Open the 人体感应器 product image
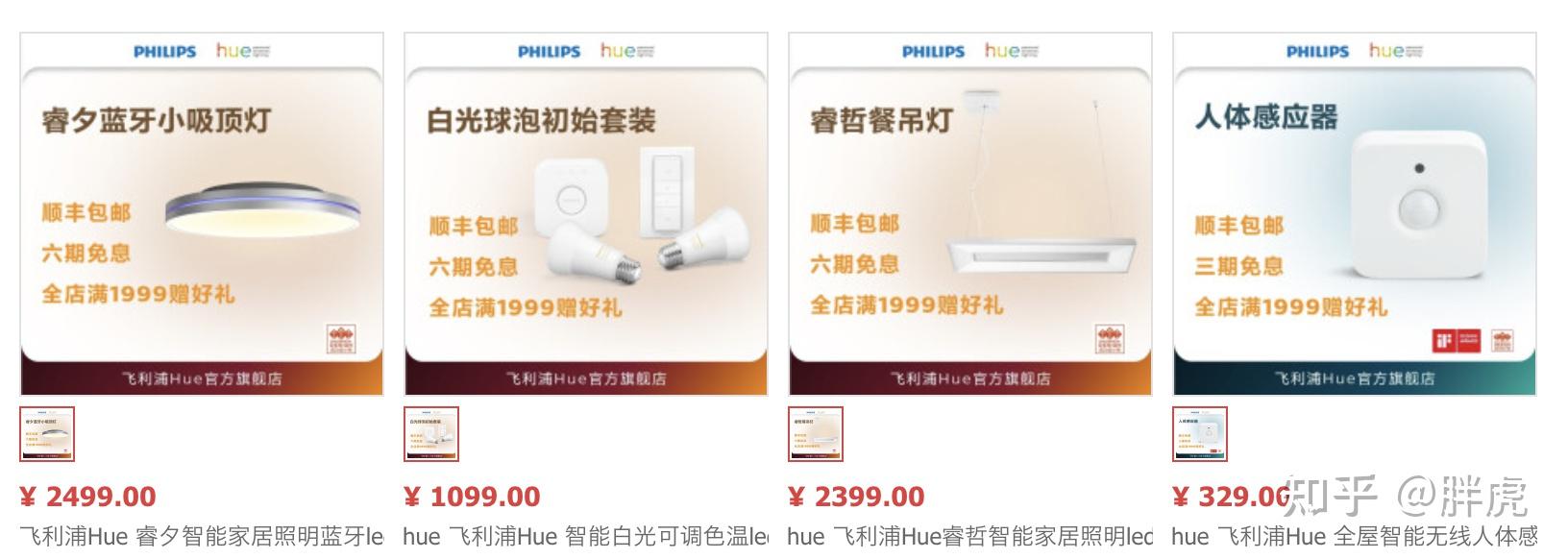The width and height of the screenshot is (1568, 559). tap(1355, 214)
